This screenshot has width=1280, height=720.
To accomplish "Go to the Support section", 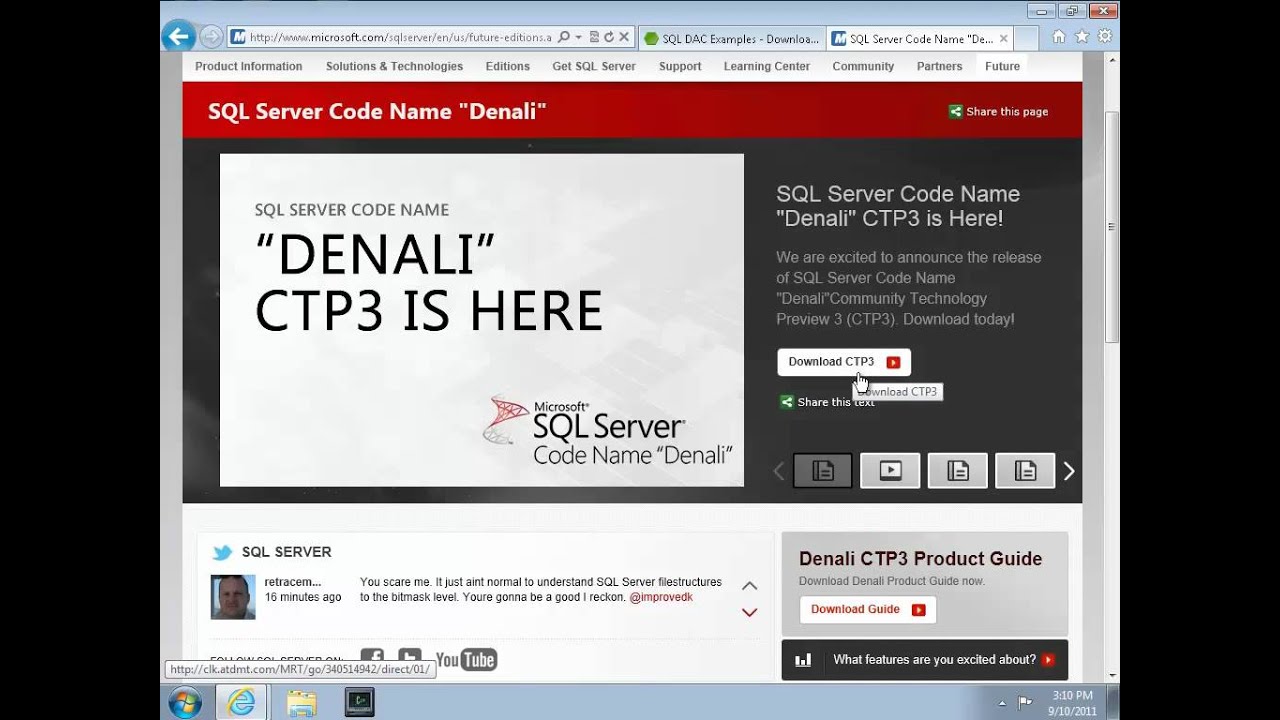I will (680, 66).
